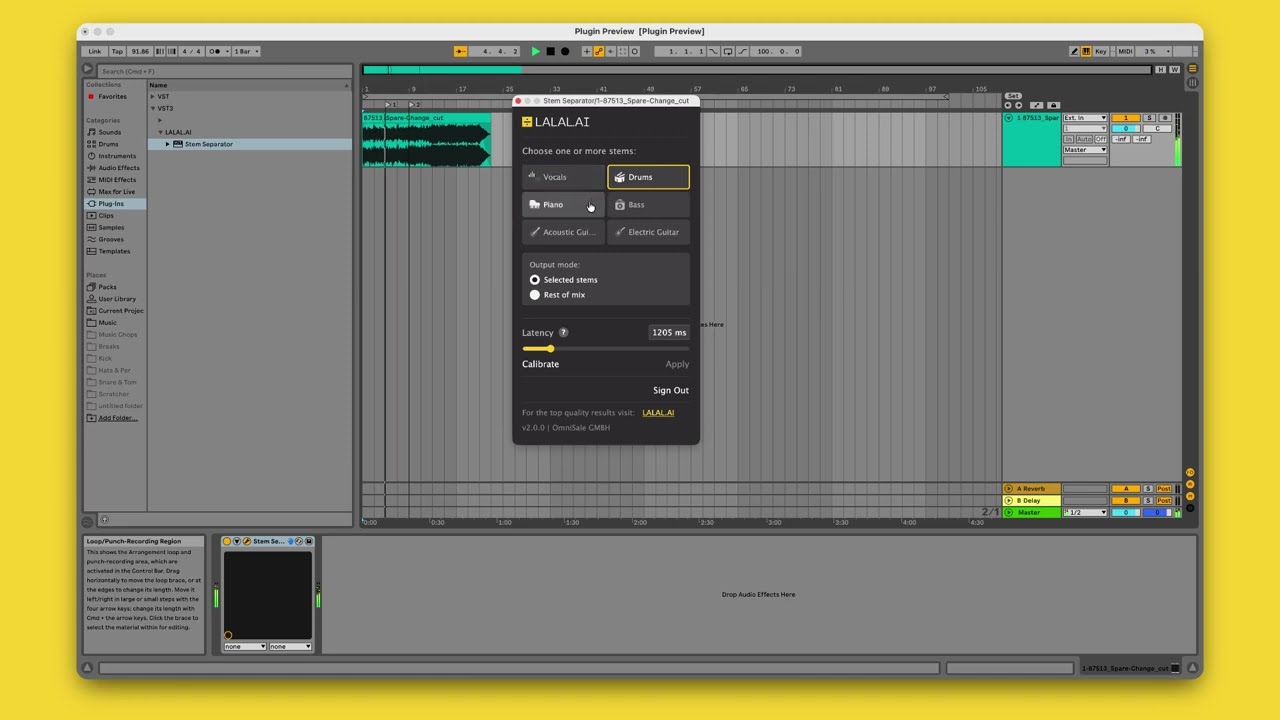Click the A Reverb return track
1280x720 pixels.
[1031, 489]
